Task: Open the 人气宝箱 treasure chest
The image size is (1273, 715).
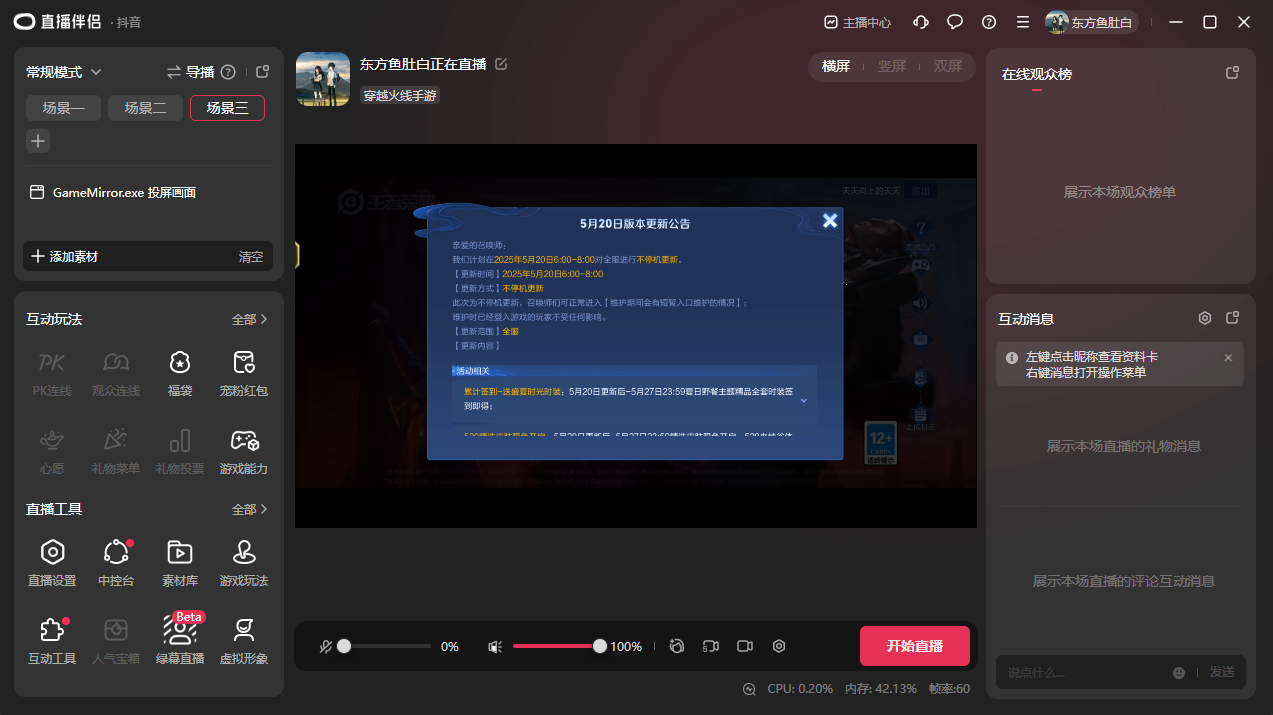Action: [x=116, y=640]
